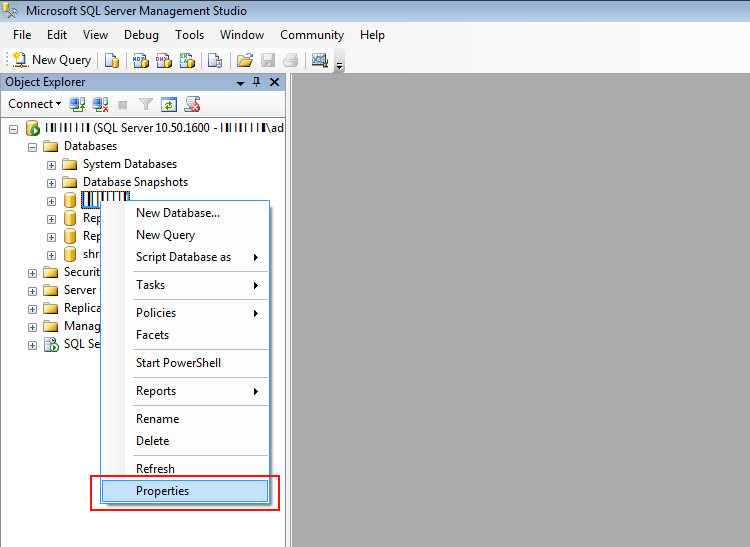Click the SQL Server Agent icon
This screenshot has width=750, height=547.
coord(51,344)
